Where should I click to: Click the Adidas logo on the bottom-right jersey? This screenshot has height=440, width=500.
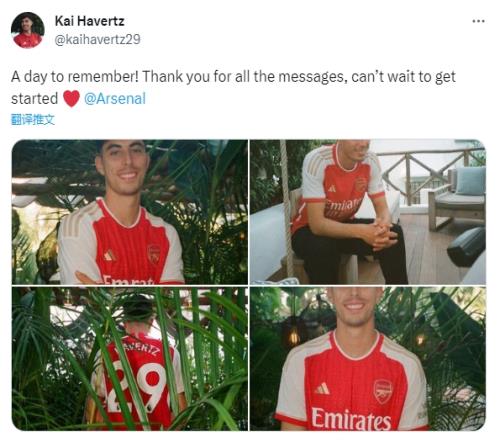tap(322, 389)
